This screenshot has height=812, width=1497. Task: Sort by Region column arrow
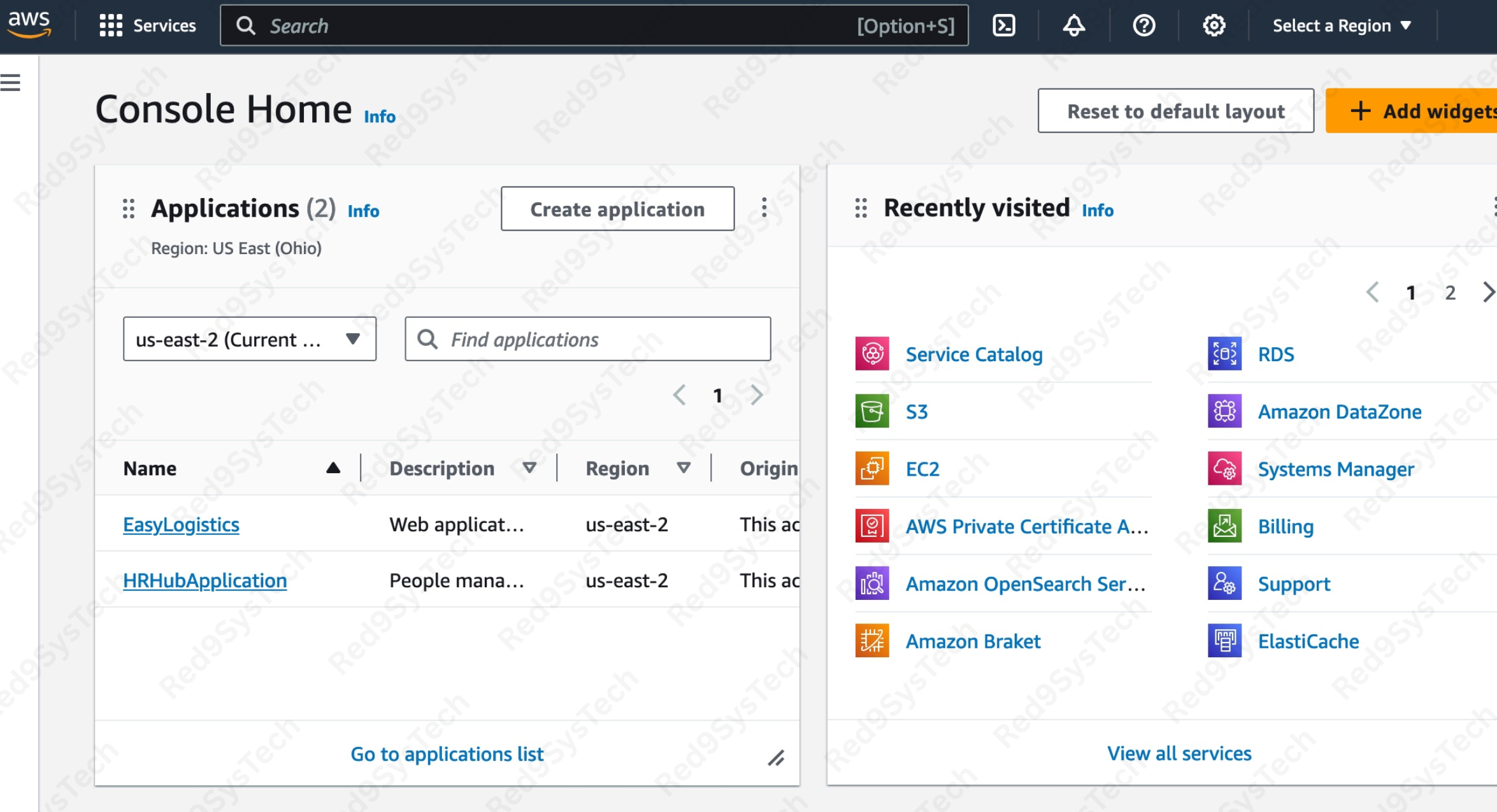click(684, 468)
